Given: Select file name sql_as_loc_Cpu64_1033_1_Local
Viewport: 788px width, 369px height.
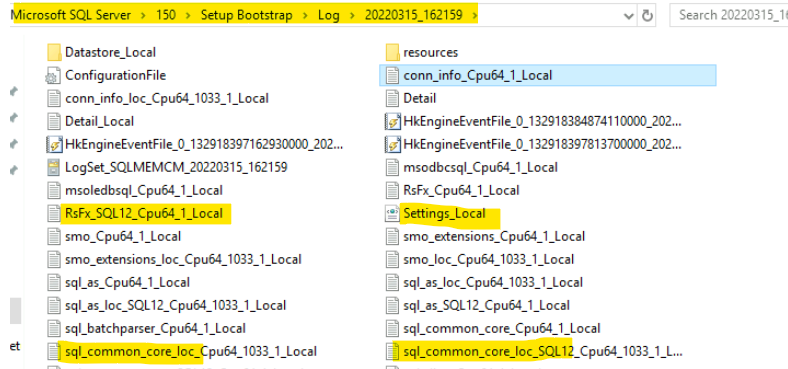Looking at the screenshot, I should point(492,283).
